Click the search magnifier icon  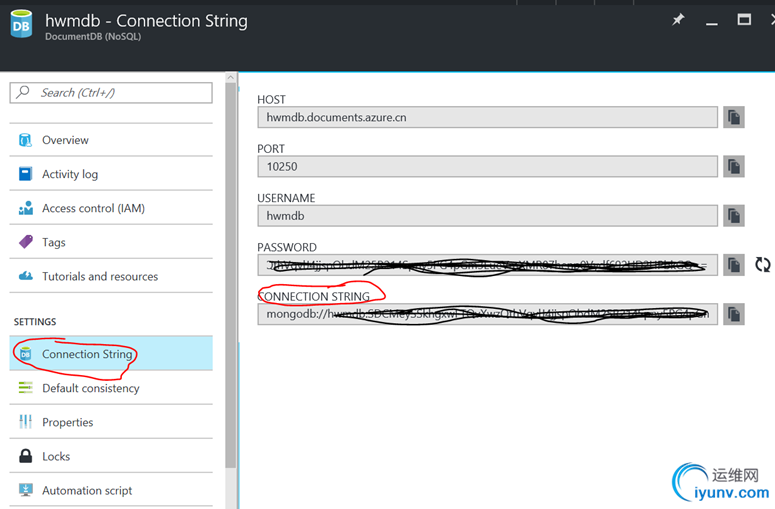[23, 92]
